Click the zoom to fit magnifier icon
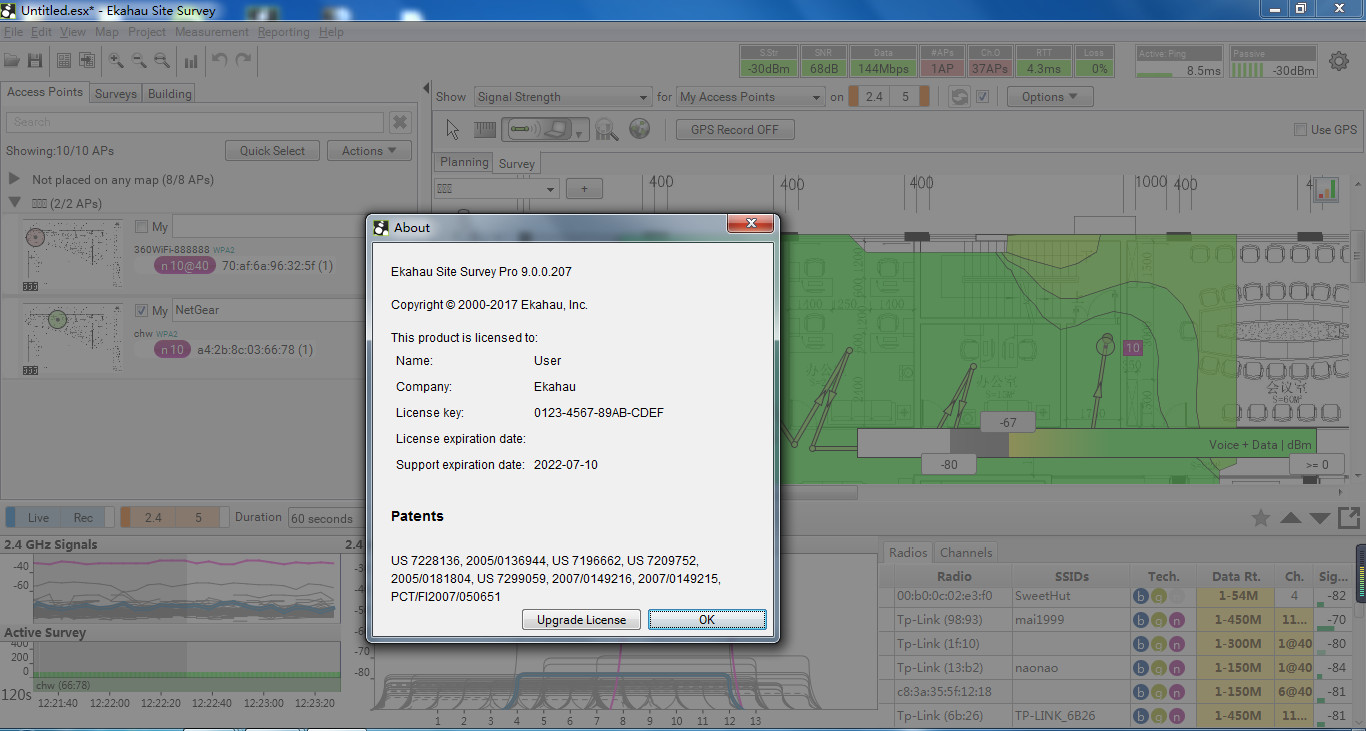This screenshot has height=731, width=1366. pos(162,61)
